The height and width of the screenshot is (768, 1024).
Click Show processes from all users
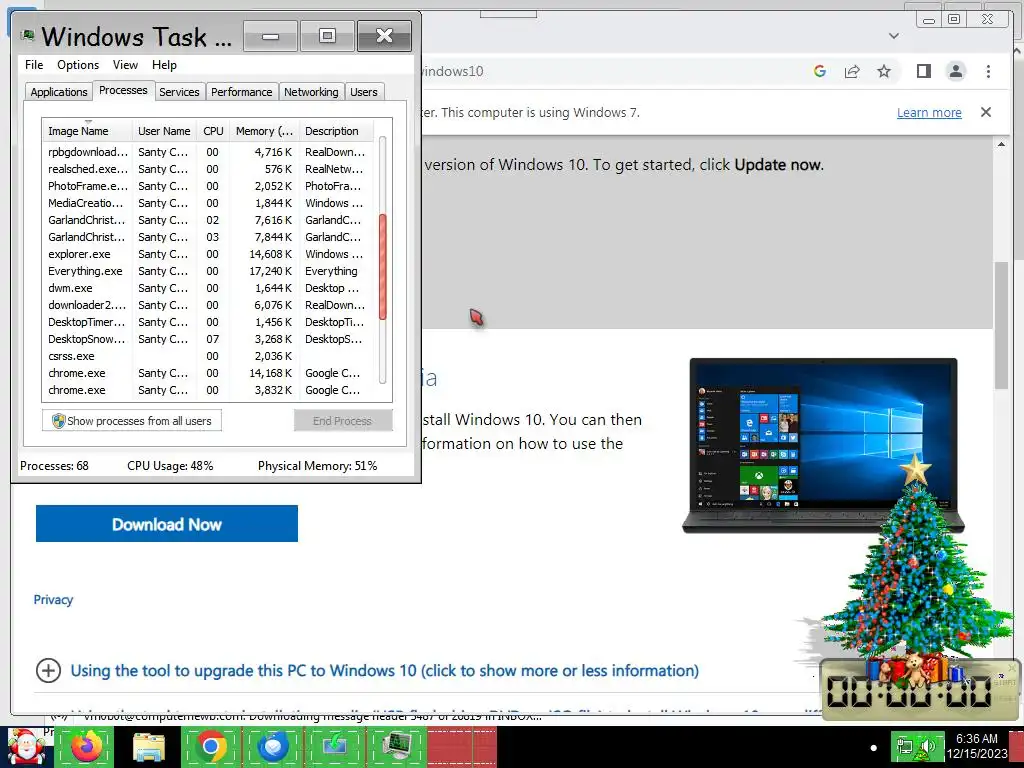click(x=132, y=421)
